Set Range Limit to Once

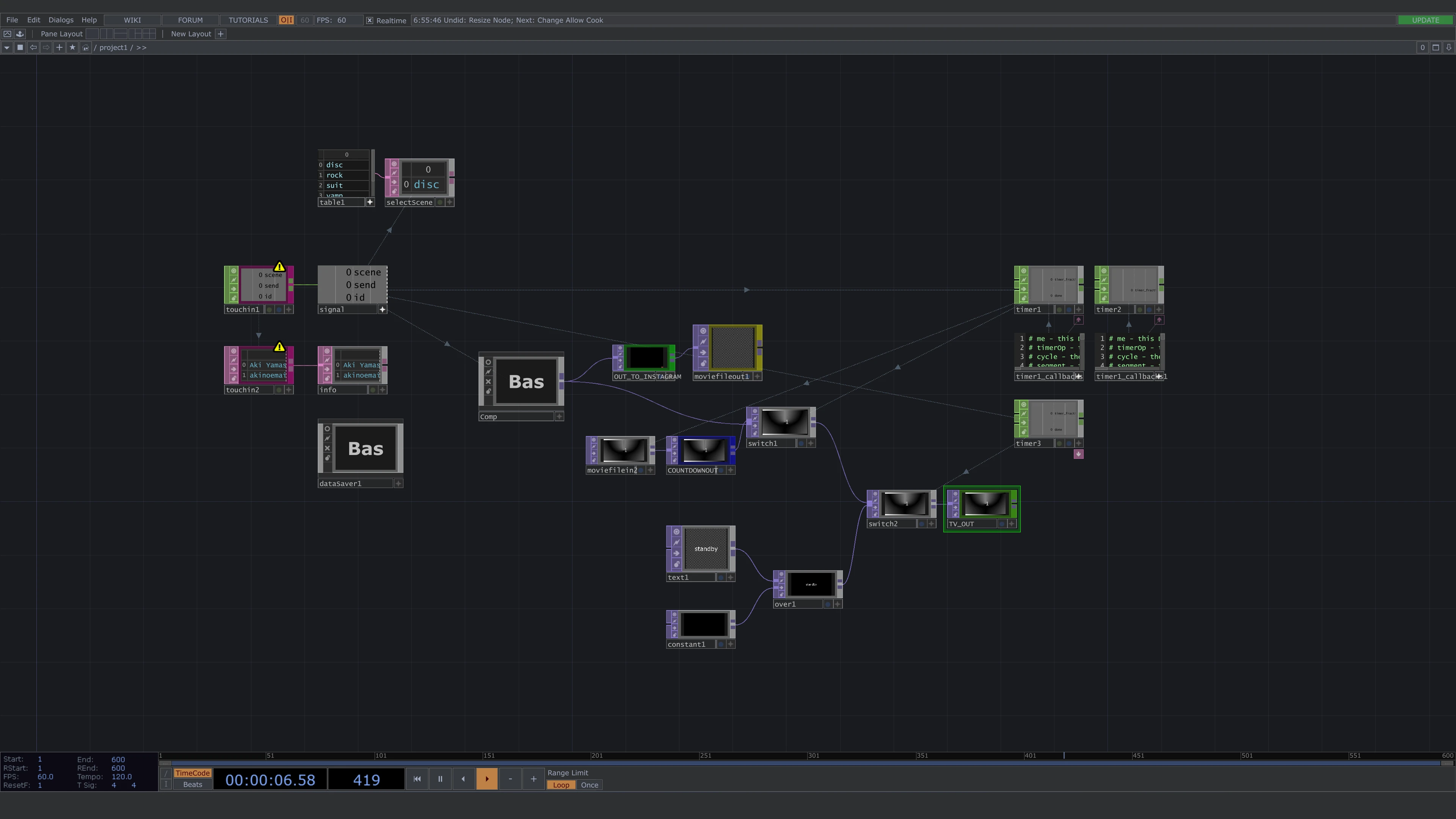pyautogui.click(x=589, y=785)
